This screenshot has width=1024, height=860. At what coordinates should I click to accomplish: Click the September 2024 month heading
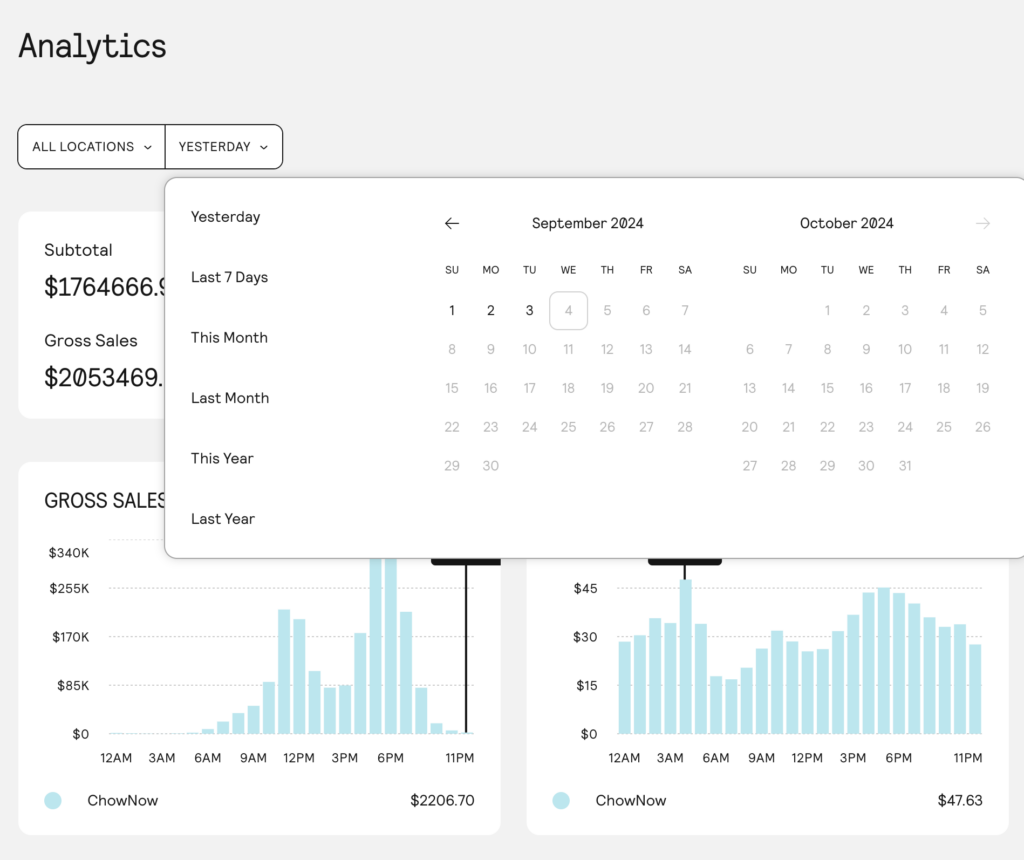pyautogui.click(x=587, y=224)
